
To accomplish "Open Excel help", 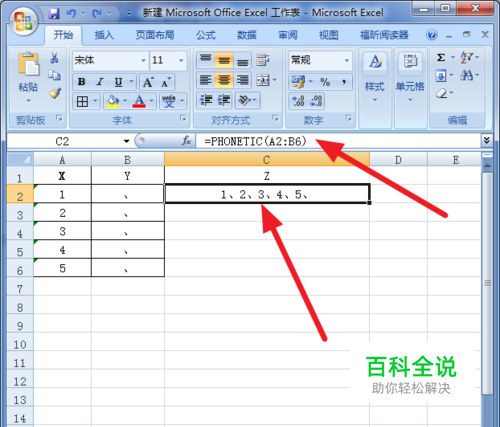I will click(432, 35).
